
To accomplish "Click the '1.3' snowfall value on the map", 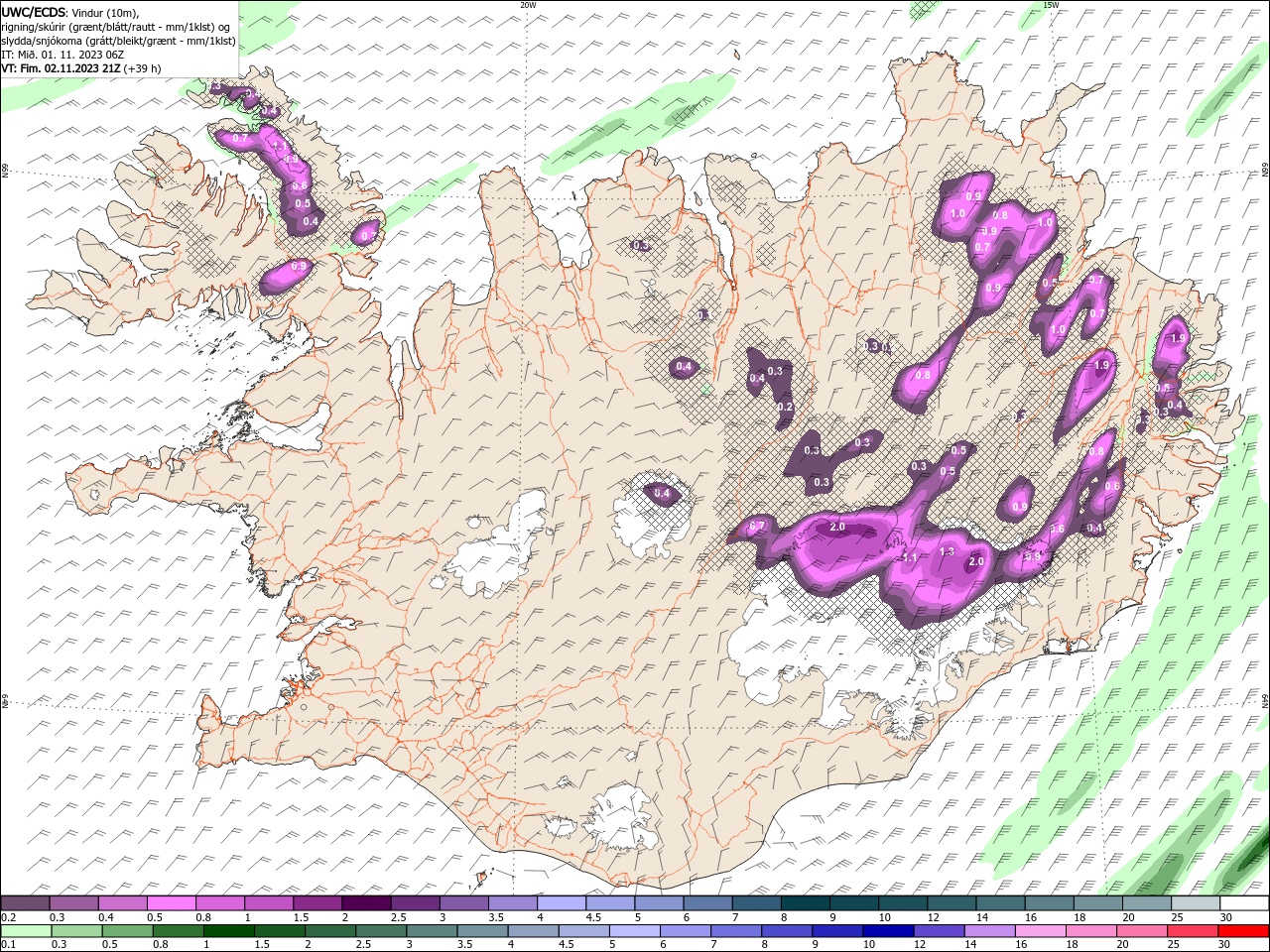I will (x=947, y=552).
